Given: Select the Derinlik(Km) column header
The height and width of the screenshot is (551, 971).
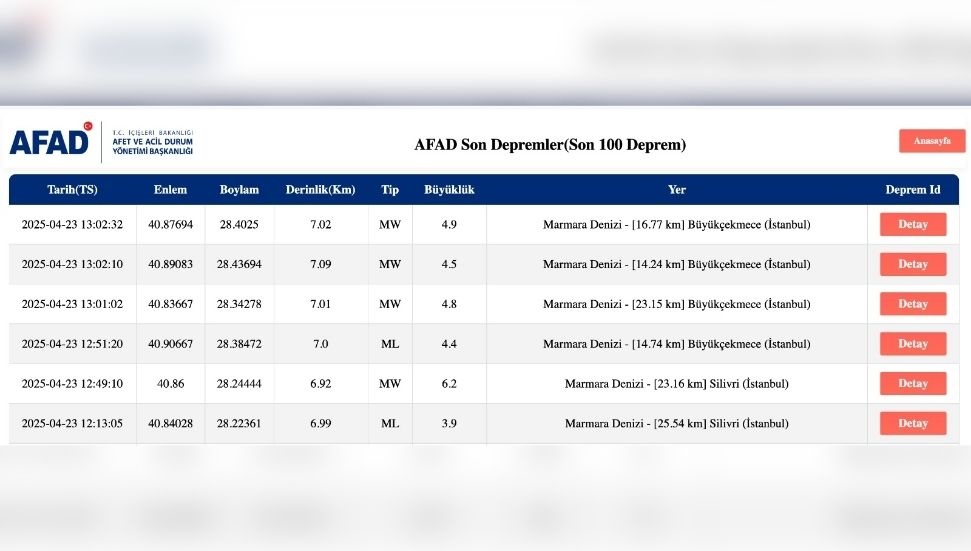Looking at the screenshot, I should tap(320, 190).
